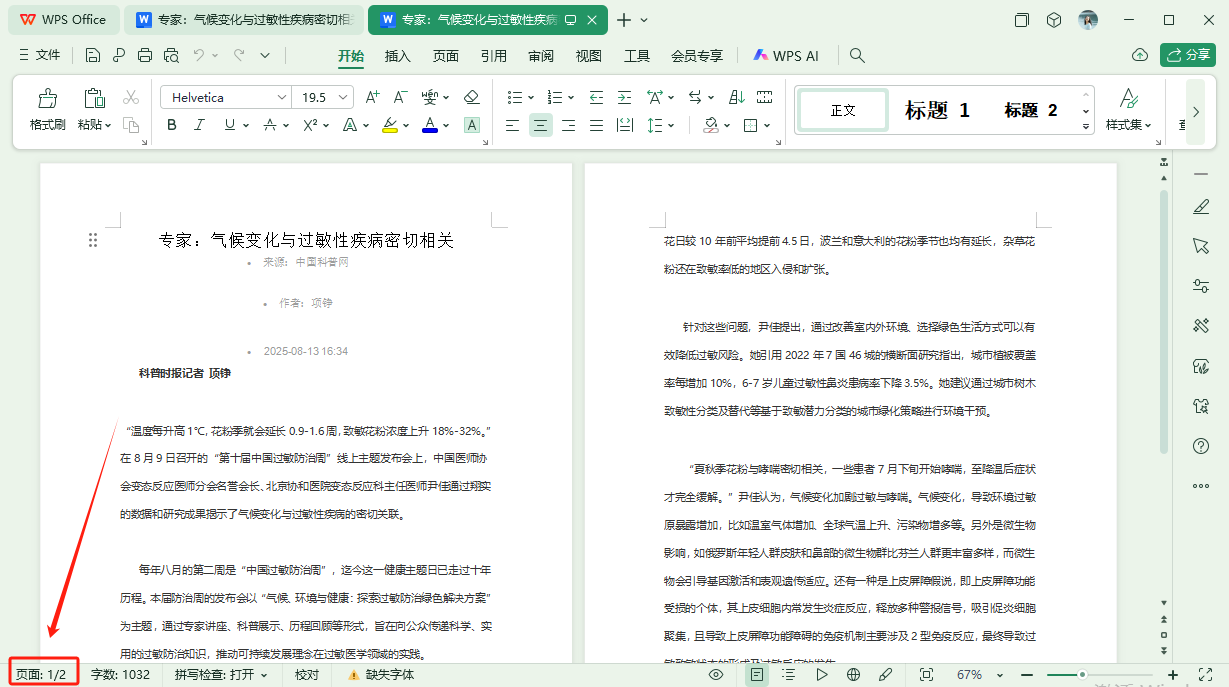
Task: Toggle center text alignment
Action: [x=539, y=124]
